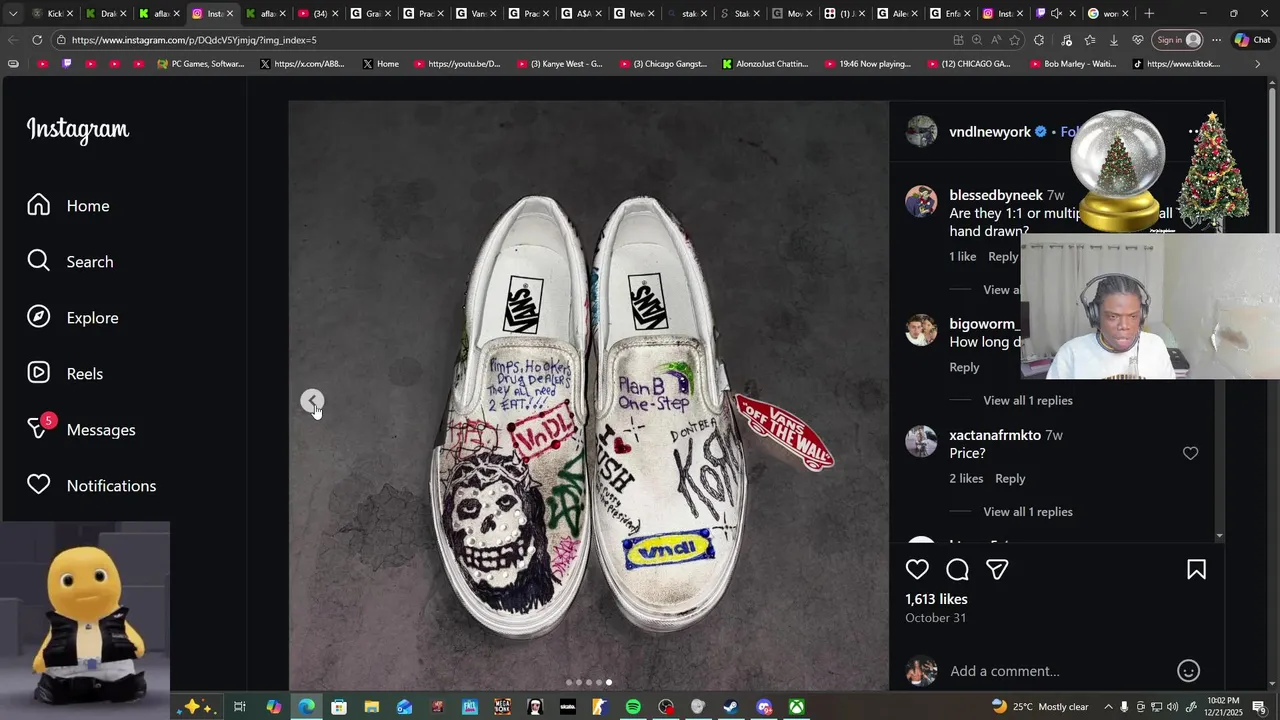Open the Bob Marley bookmark

pyautogui.click(x=1071, y=64)
